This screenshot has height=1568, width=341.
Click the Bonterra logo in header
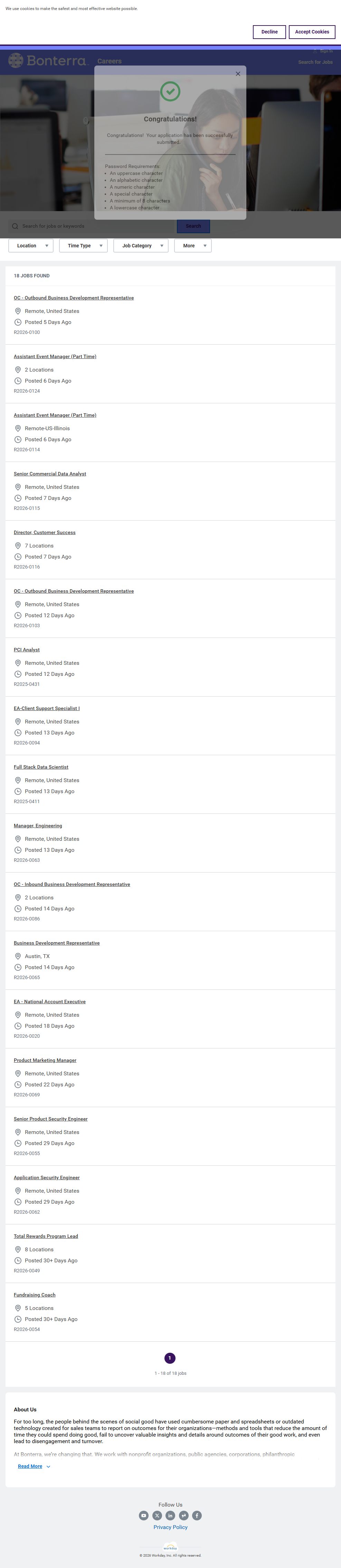click(x=48, y=60)
